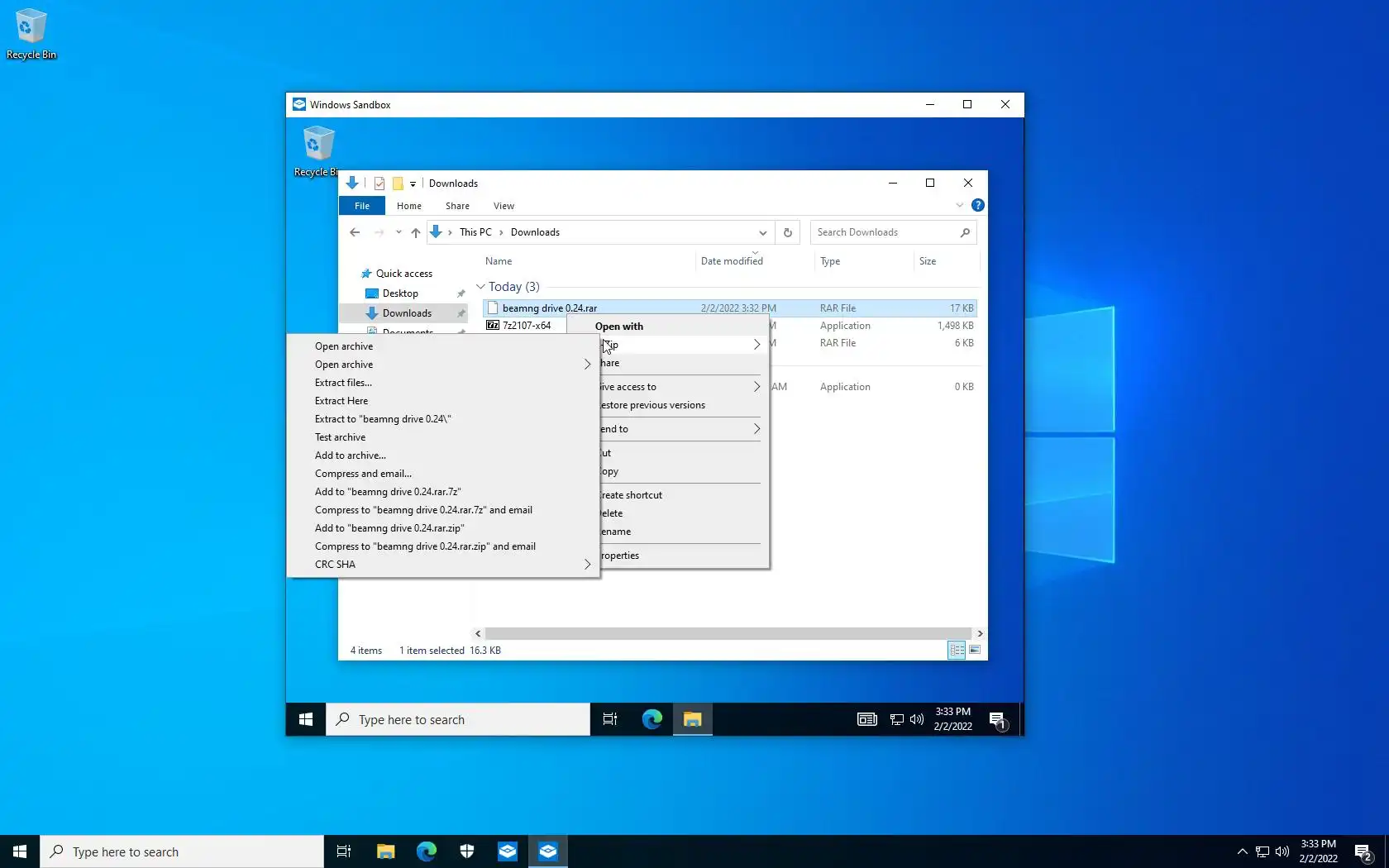Click the Properties quick access toolbar icon
1389x868 pixels.
pos(379,184)
